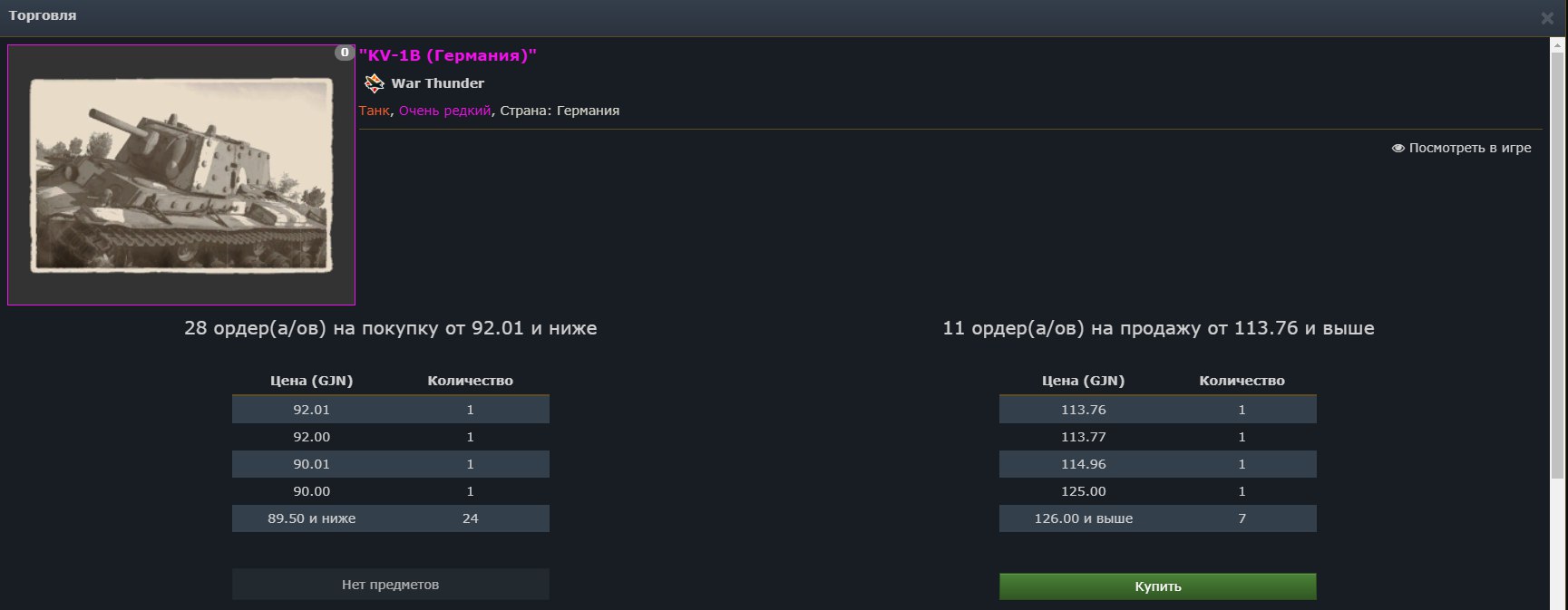
Task: Select the 126.00 и выше price cell
Action: [1083, 518]
